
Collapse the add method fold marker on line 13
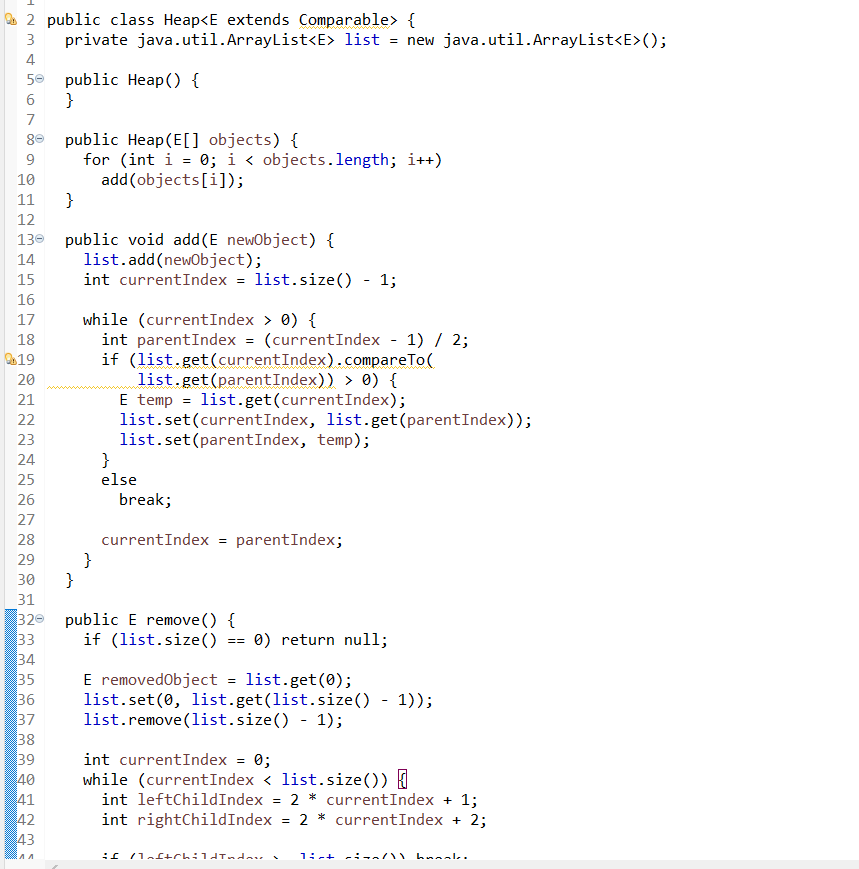point(40,239)
